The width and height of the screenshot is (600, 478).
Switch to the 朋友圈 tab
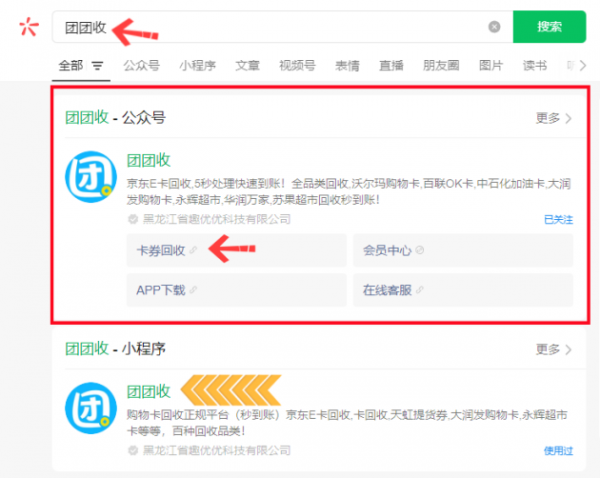[441, 65]
